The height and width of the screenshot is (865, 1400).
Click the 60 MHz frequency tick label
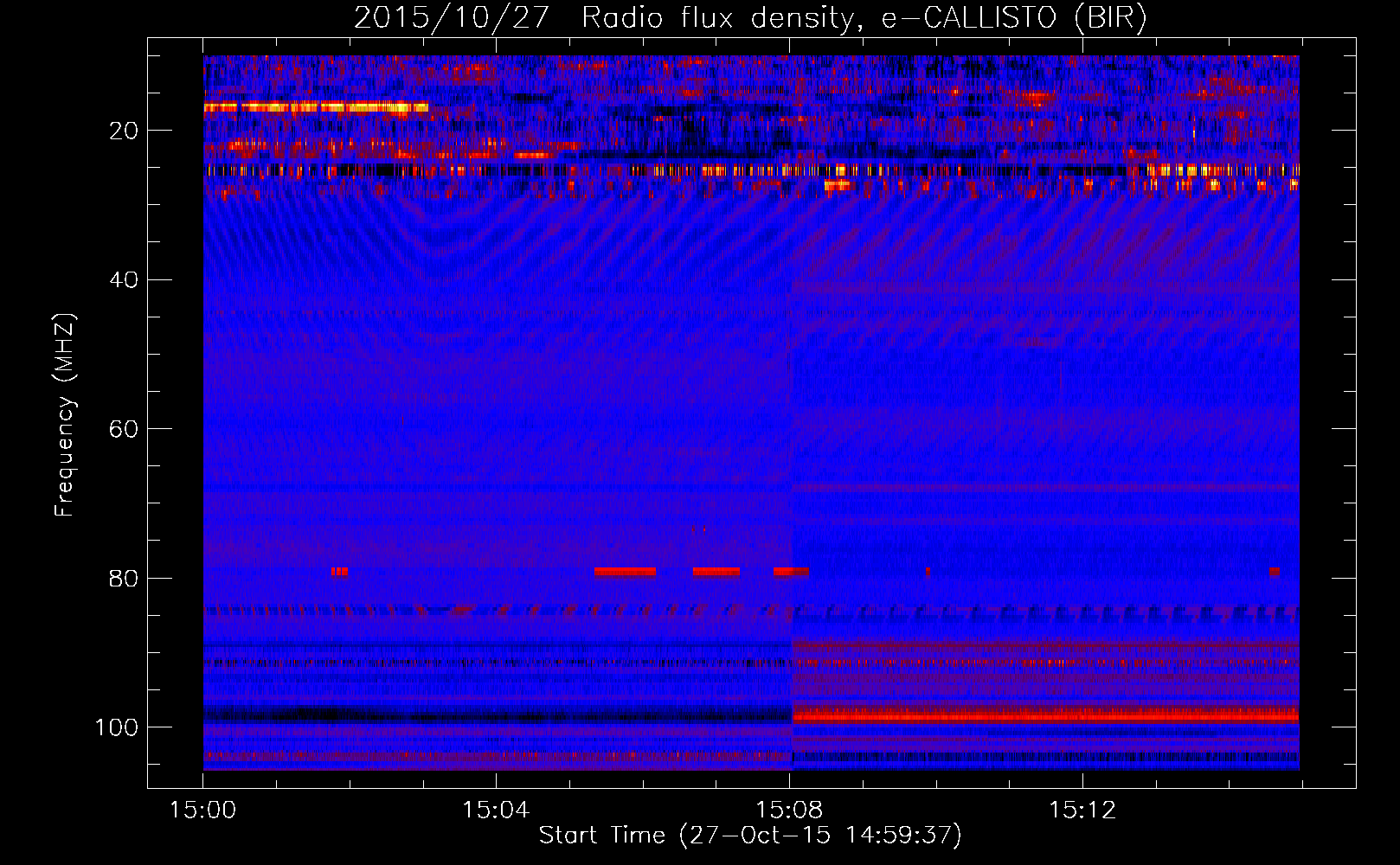pyautogui.click(x=124, y=429)
